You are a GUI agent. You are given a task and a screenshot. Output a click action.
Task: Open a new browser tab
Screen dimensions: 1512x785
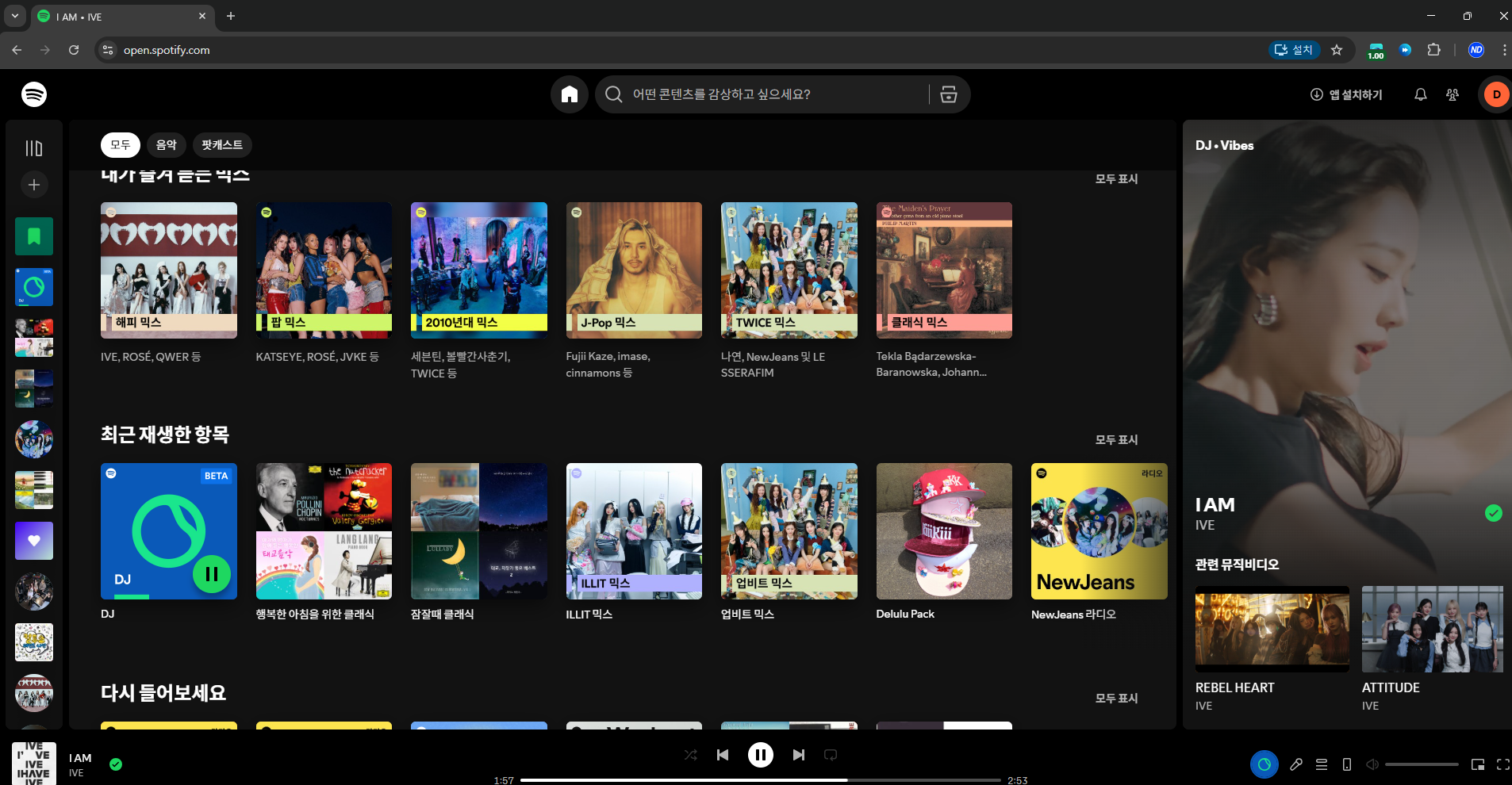pyautogui.click(x=231, y=16)
